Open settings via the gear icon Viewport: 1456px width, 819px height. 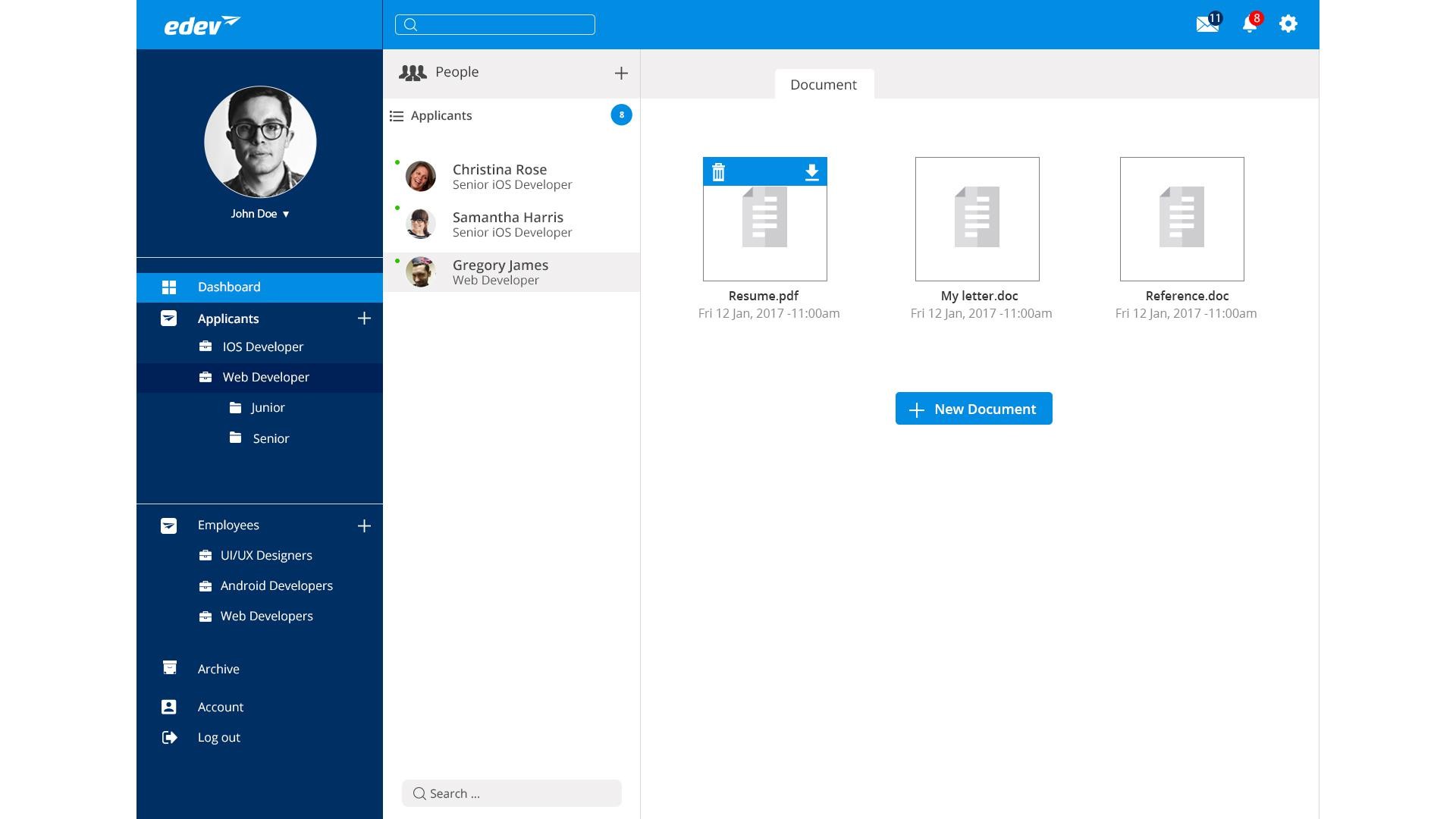pyautogui.click(x=1288, y=24)
